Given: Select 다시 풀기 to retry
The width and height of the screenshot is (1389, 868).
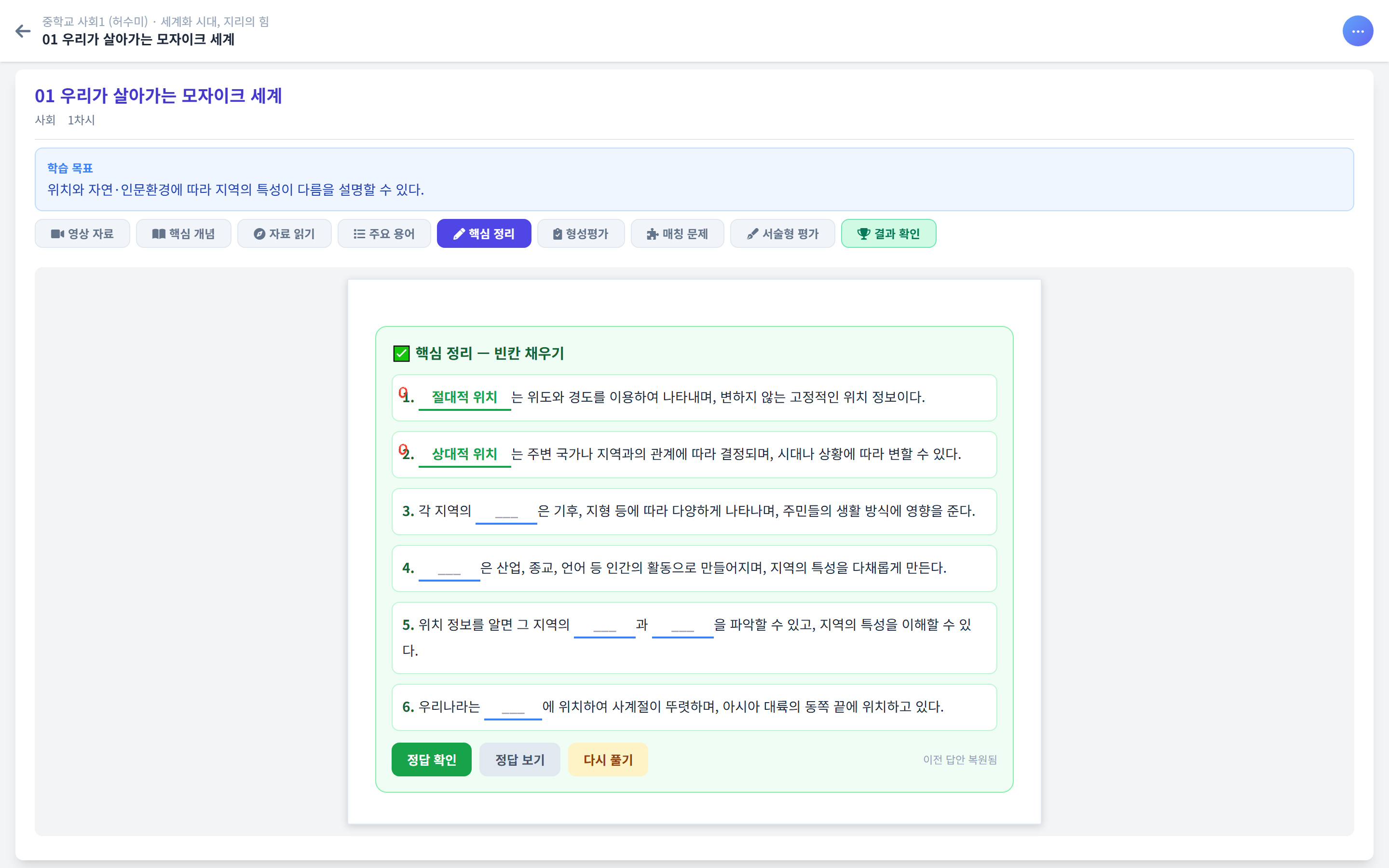Looking at the screenshot, I should click(x=608, y=759).
